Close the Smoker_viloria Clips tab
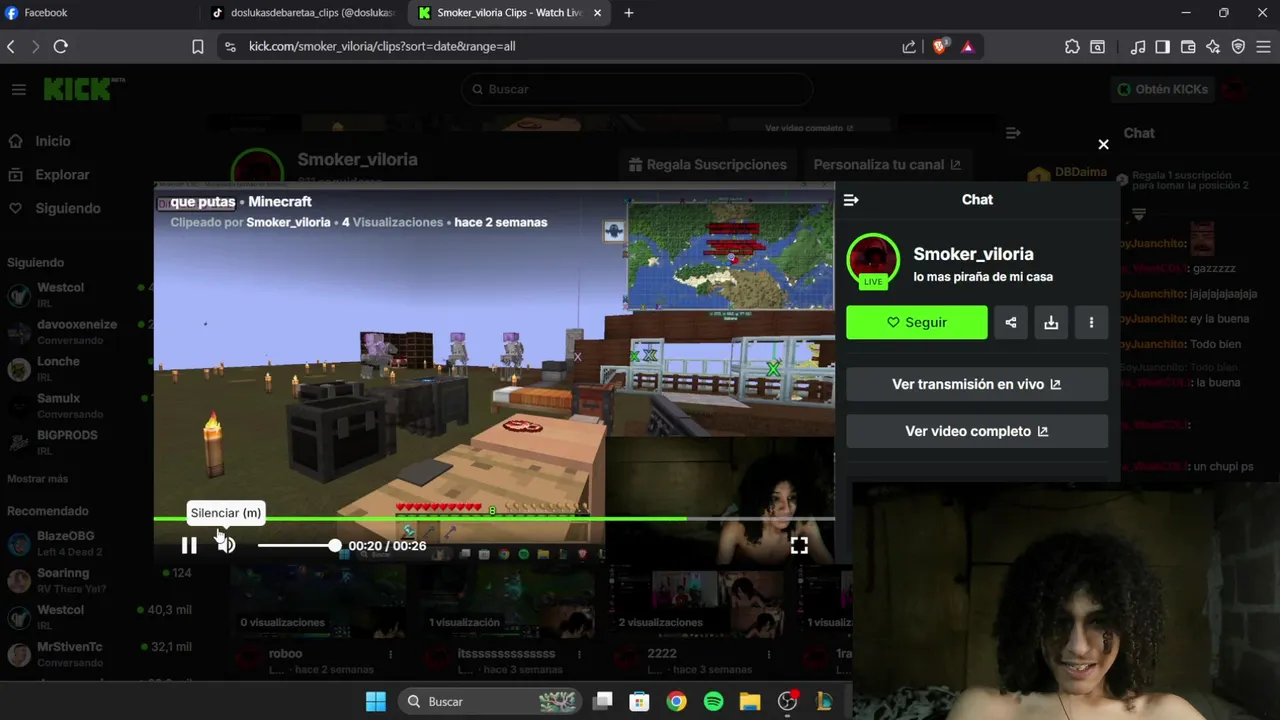 [x=598, y=13]
